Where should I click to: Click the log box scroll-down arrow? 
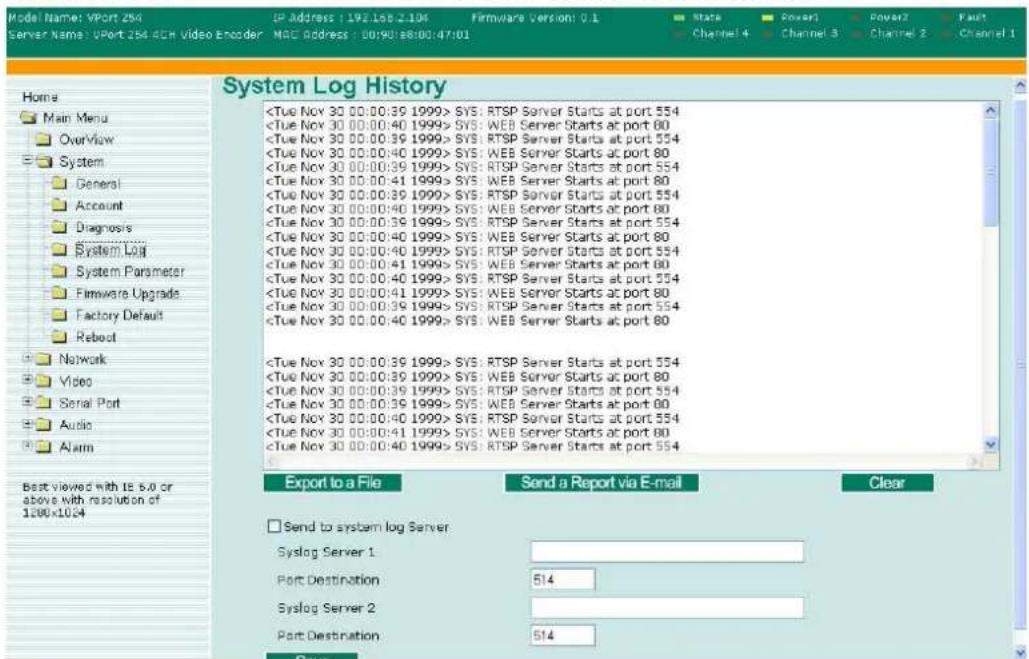click(991, 444)
